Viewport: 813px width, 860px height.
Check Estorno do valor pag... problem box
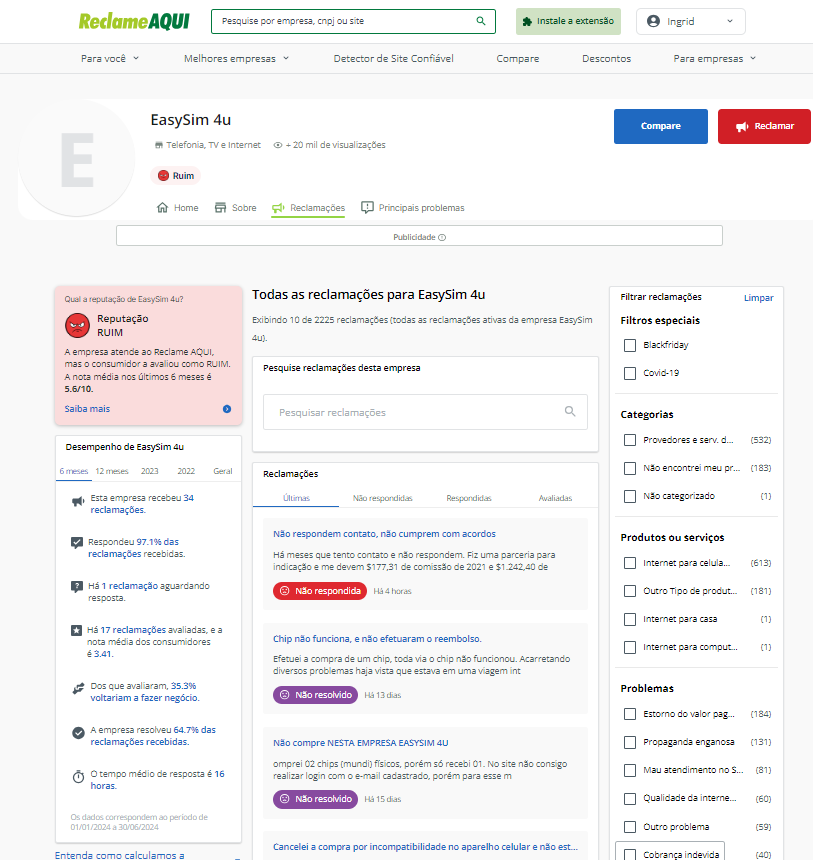[x=630, y=714]
